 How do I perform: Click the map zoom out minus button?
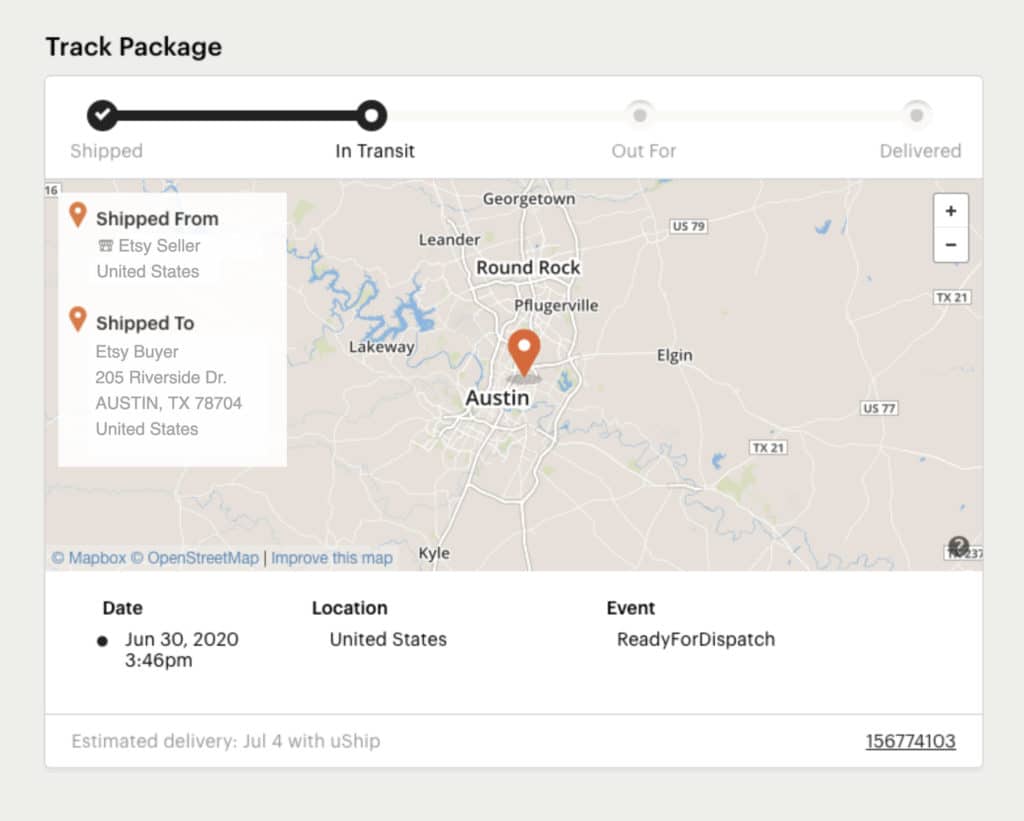point(950,245)
